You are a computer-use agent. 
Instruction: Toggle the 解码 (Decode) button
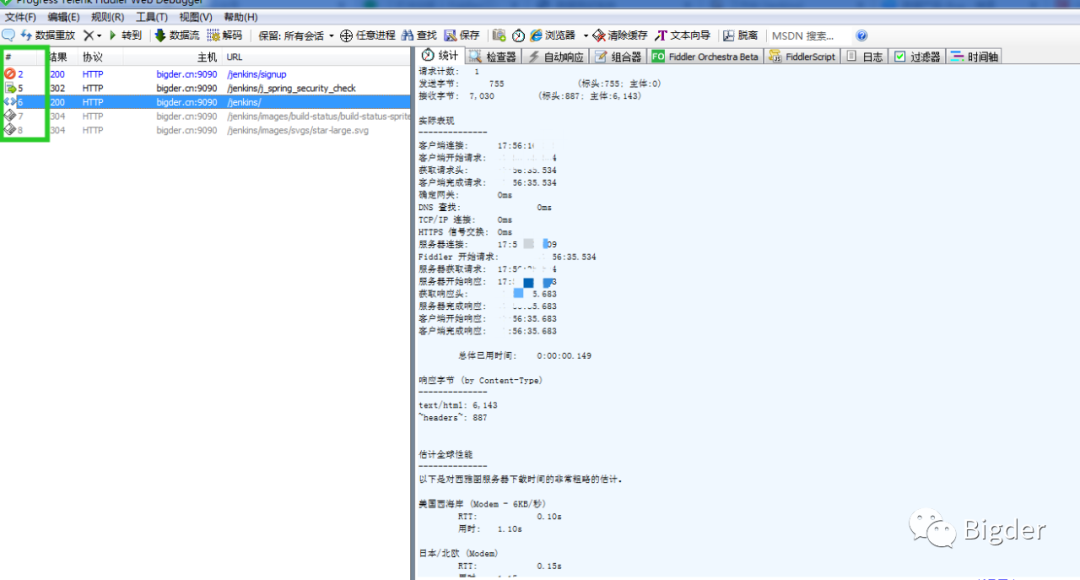pos(225,35)
